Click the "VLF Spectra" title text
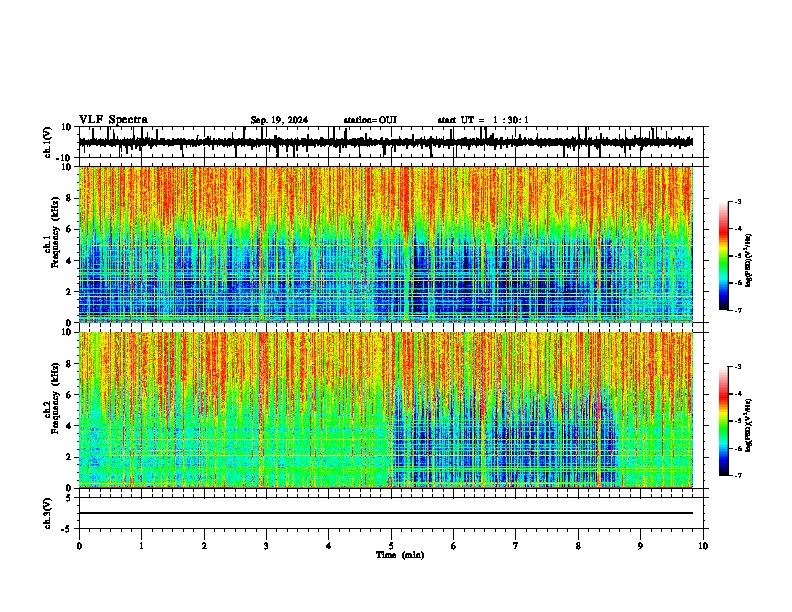This screenshot has height=612, width=792. tap(113, 120)
